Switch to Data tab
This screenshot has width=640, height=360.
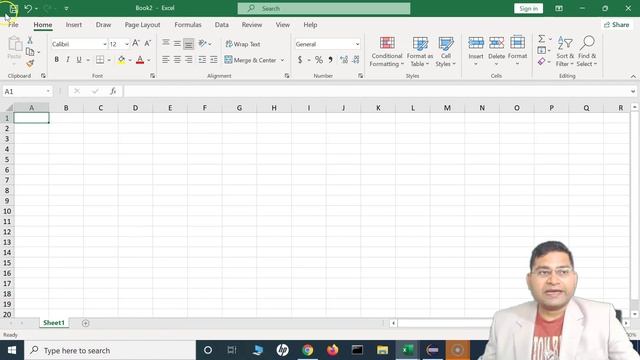tap(222, 25)
